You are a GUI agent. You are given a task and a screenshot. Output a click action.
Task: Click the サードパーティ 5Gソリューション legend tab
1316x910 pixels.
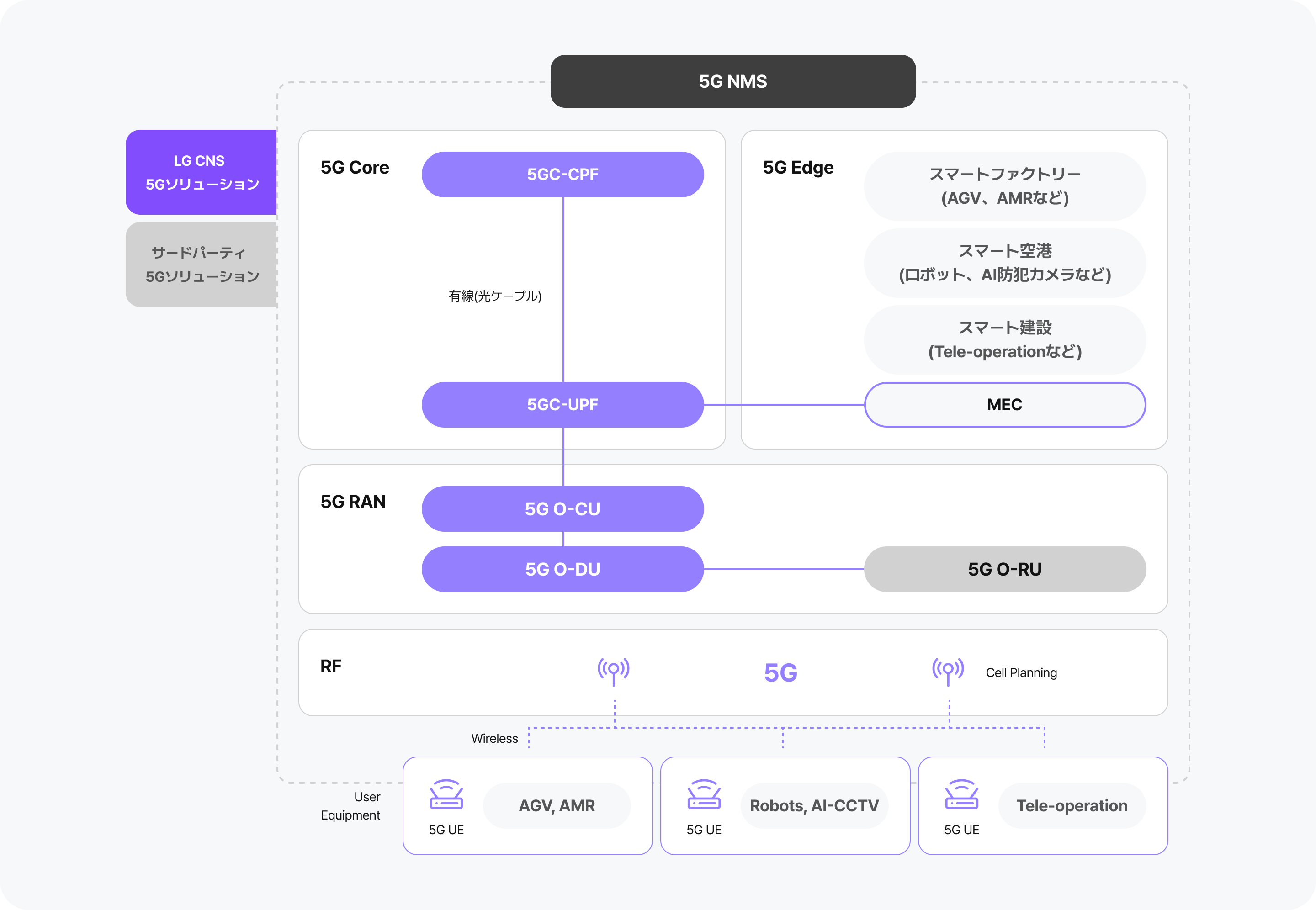pyautogui.click(x=201, y=265)
